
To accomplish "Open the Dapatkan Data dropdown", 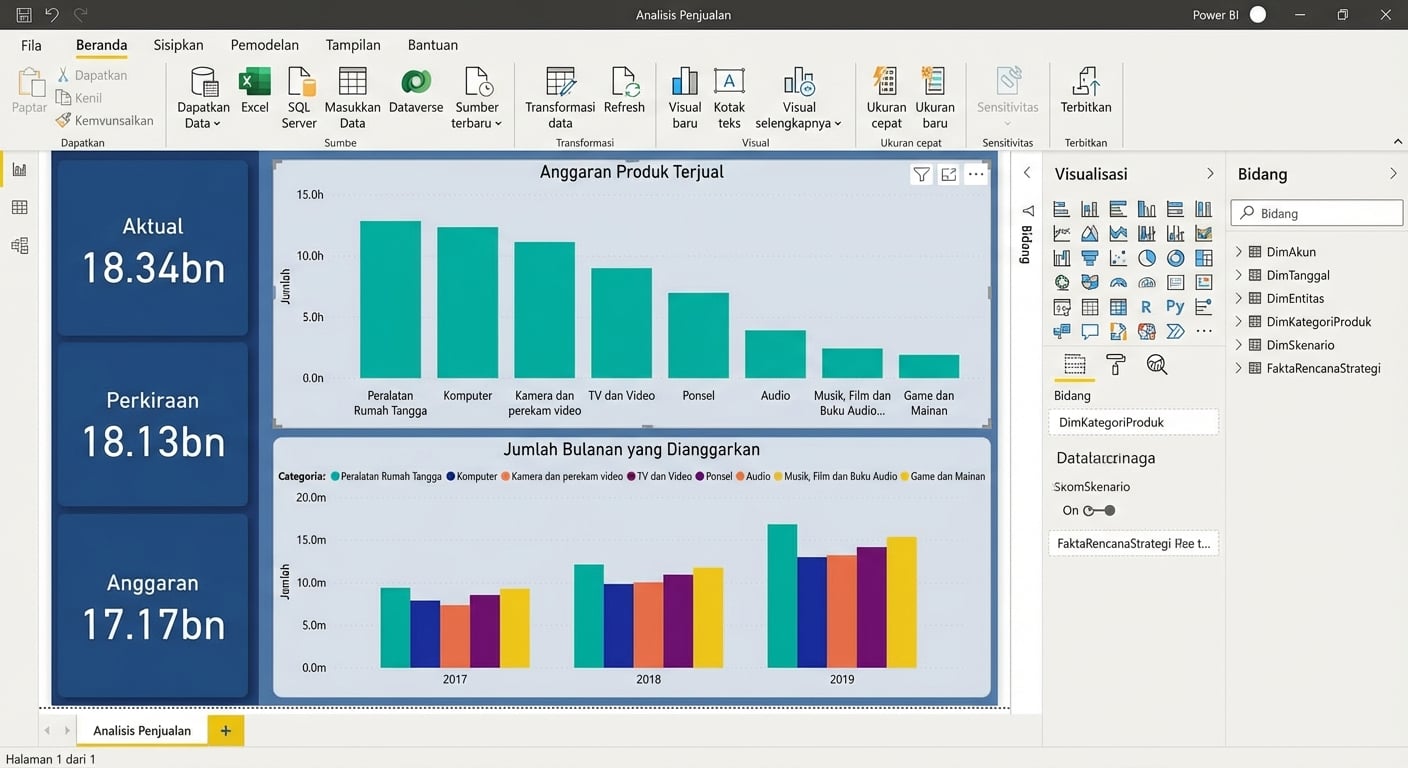I will tap(203, 115).
